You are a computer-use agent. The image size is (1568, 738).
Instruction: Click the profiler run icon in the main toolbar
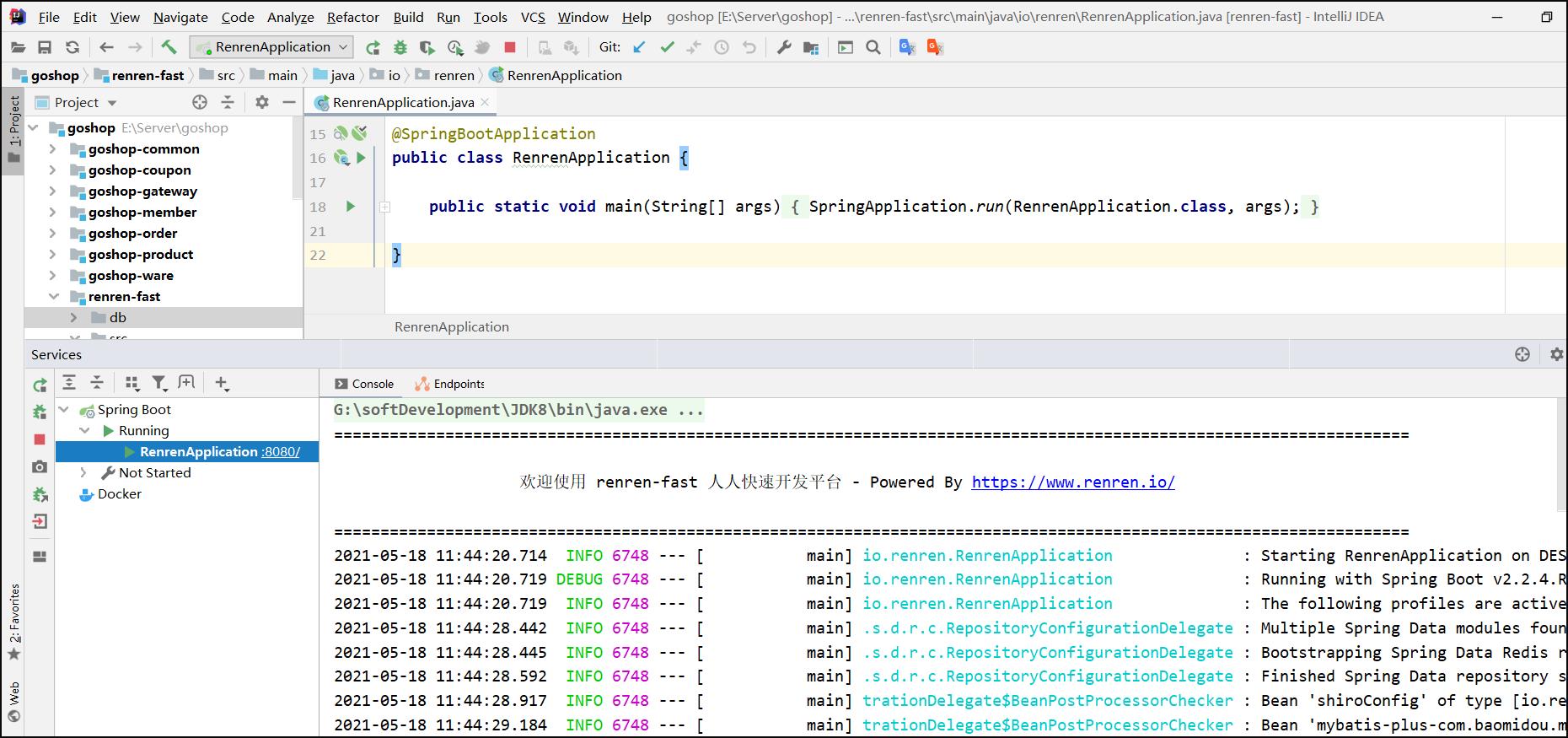point(455,47)
